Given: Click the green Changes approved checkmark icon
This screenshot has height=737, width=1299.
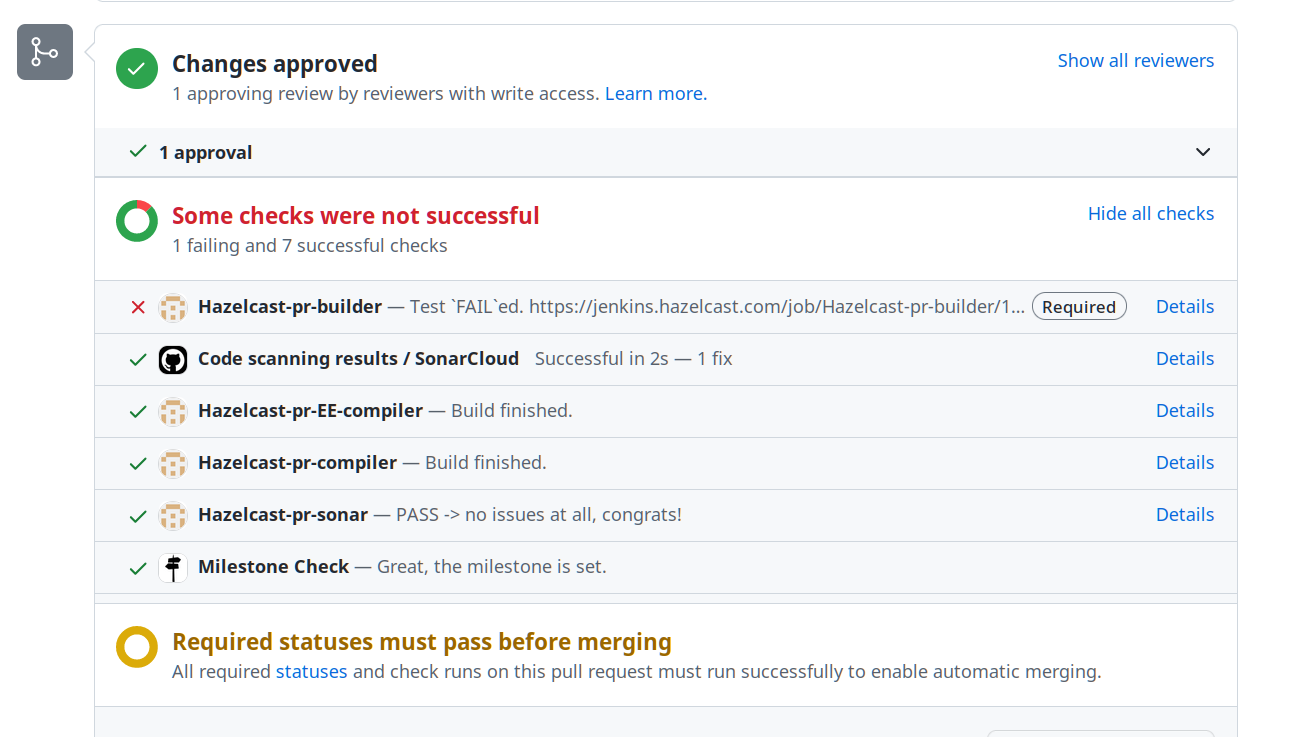Looking at the screenshot, I should [137, 69].
